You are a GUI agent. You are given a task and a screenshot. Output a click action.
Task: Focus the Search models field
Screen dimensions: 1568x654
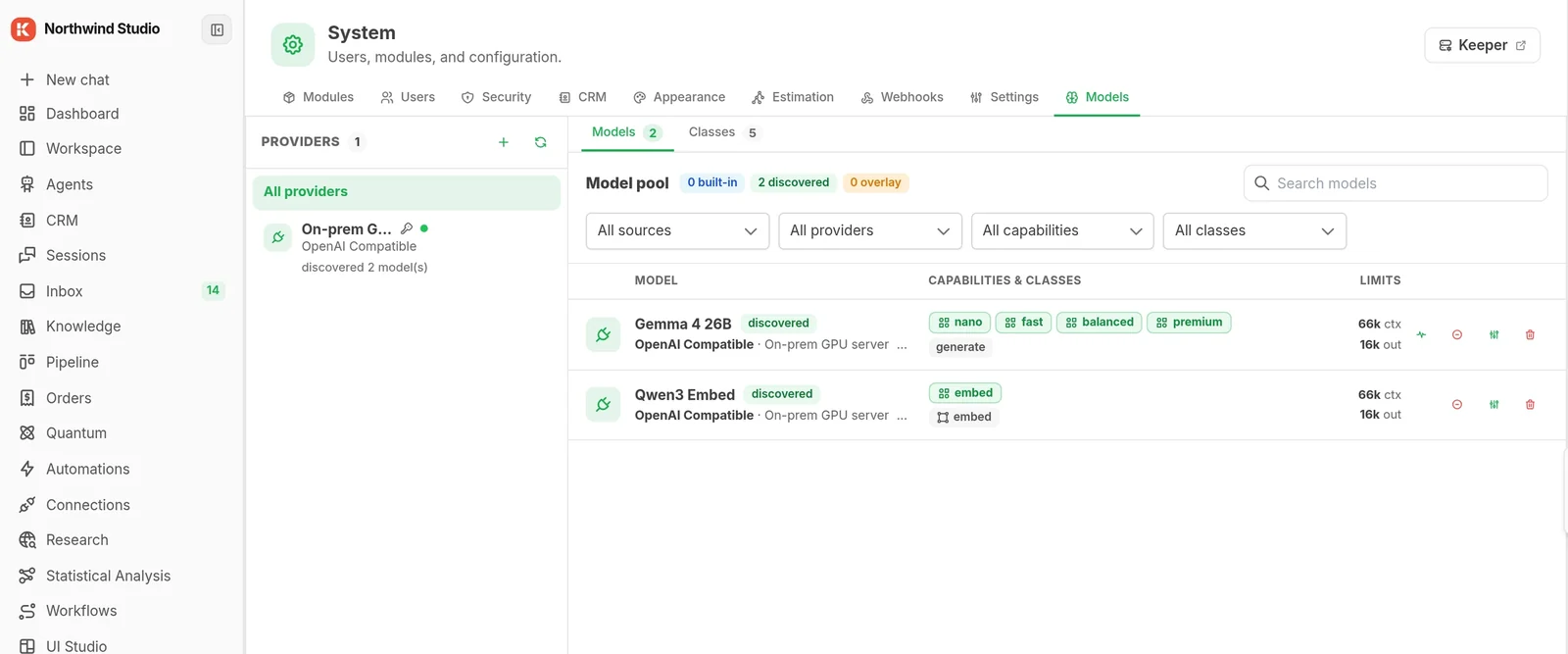[1396, 183]
